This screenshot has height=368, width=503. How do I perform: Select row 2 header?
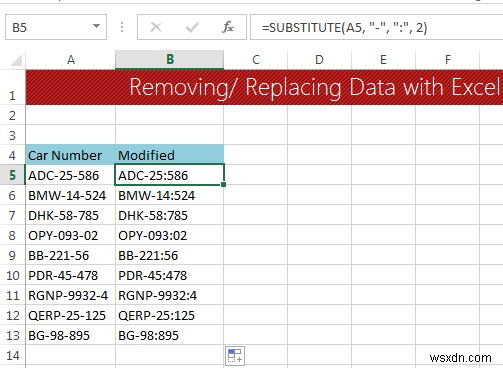[x=13, y=115]
